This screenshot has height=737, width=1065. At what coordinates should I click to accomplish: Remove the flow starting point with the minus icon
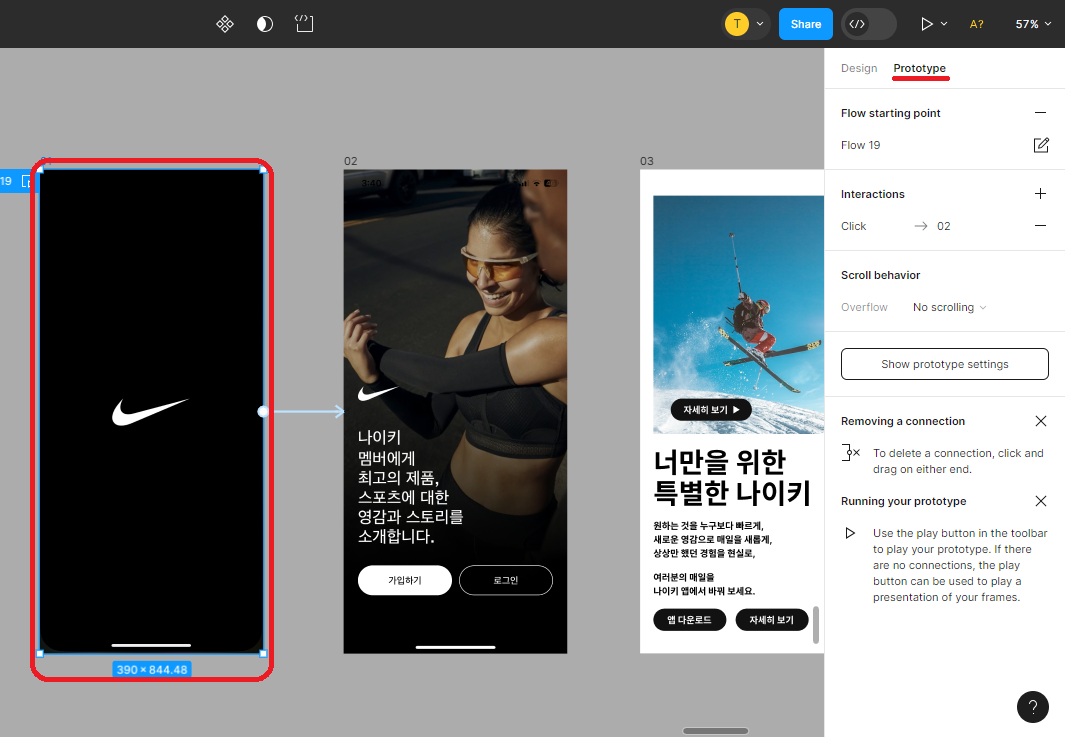[1040, 113]
